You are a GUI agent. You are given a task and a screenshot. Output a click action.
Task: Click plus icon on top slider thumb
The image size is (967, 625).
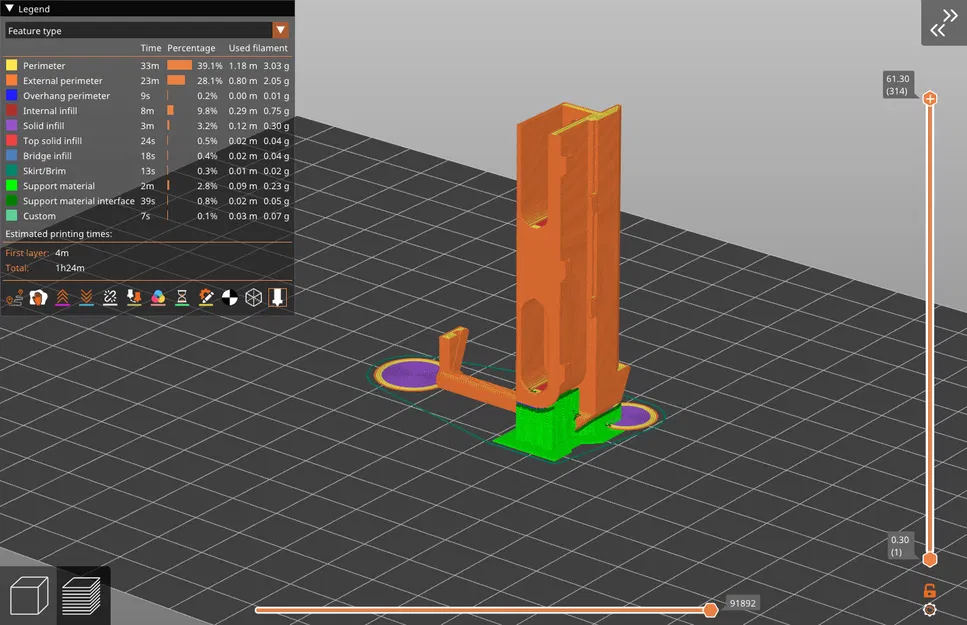(x=930, y=99)
